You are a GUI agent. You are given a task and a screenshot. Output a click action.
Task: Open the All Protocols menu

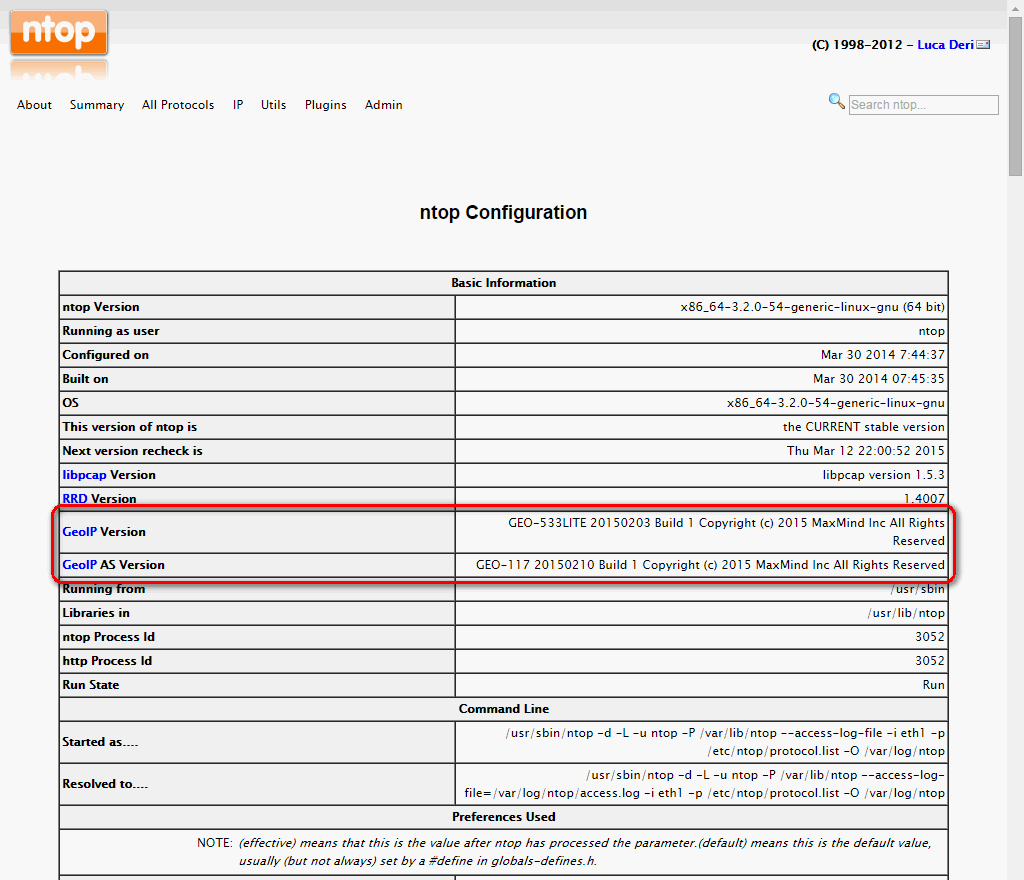[x=178, y=104]
